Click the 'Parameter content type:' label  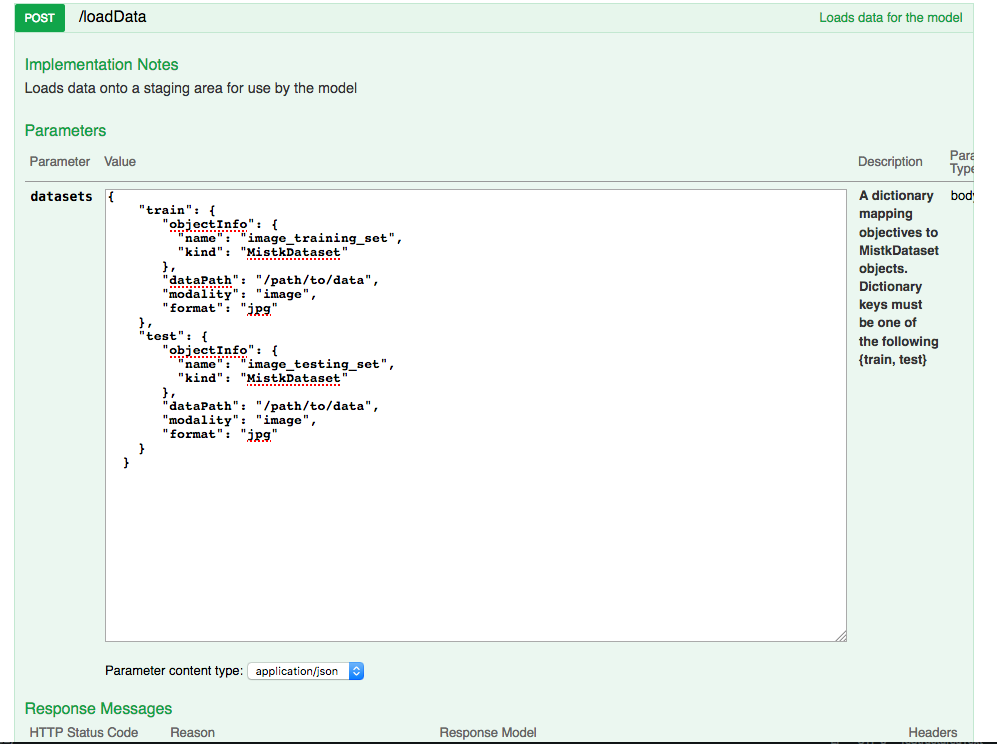point(174,671)
